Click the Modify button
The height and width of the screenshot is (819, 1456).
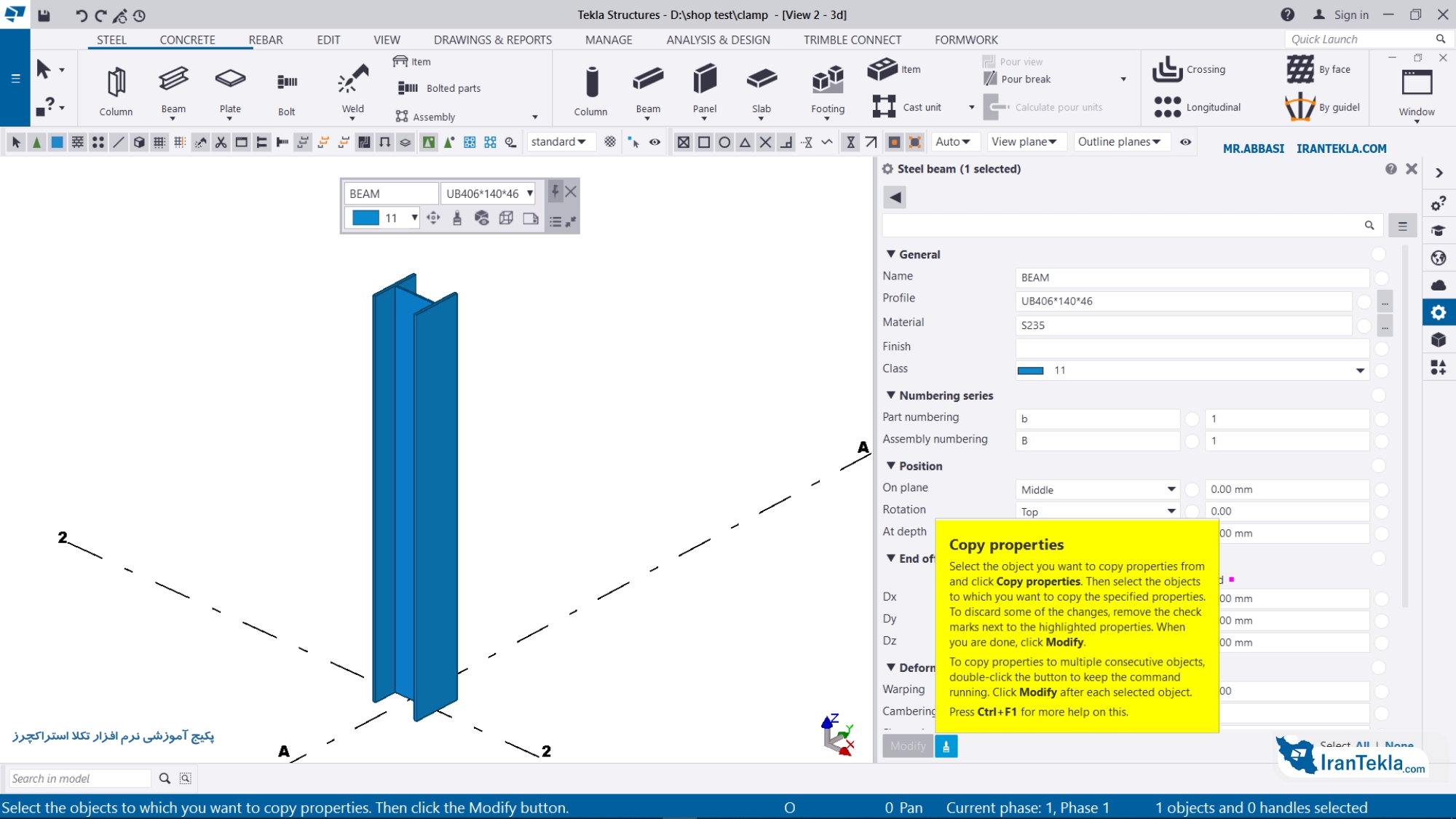click(908, 746)
